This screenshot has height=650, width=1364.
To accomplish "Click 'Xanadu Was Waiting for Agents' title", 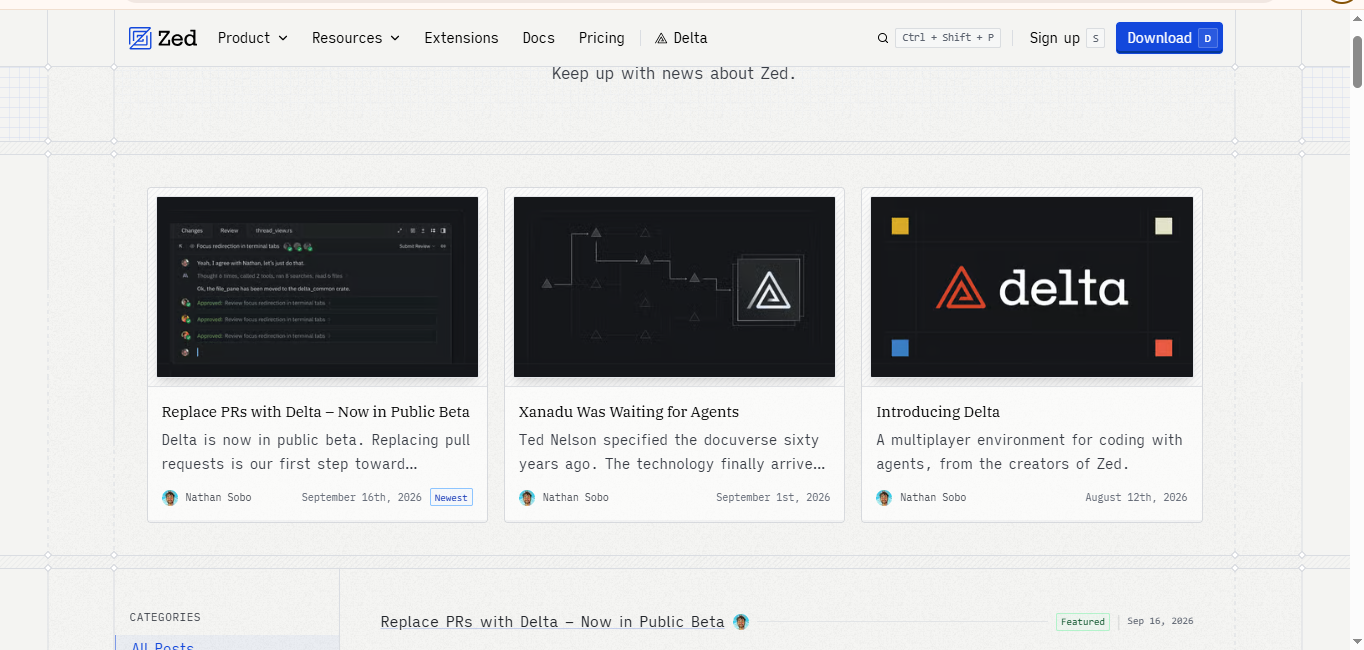I will (629, 412).
